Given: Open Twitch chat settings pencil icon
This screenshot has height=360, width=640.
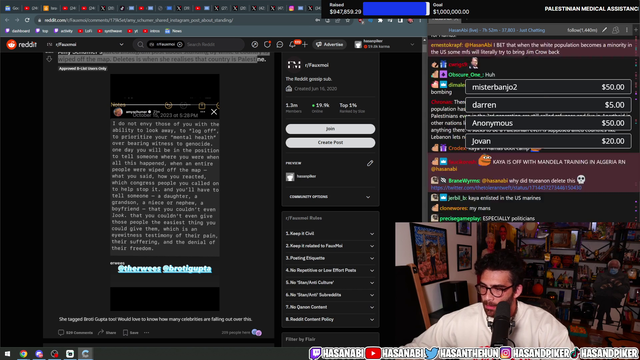Looking at the screenshot, I should point(604,30).
